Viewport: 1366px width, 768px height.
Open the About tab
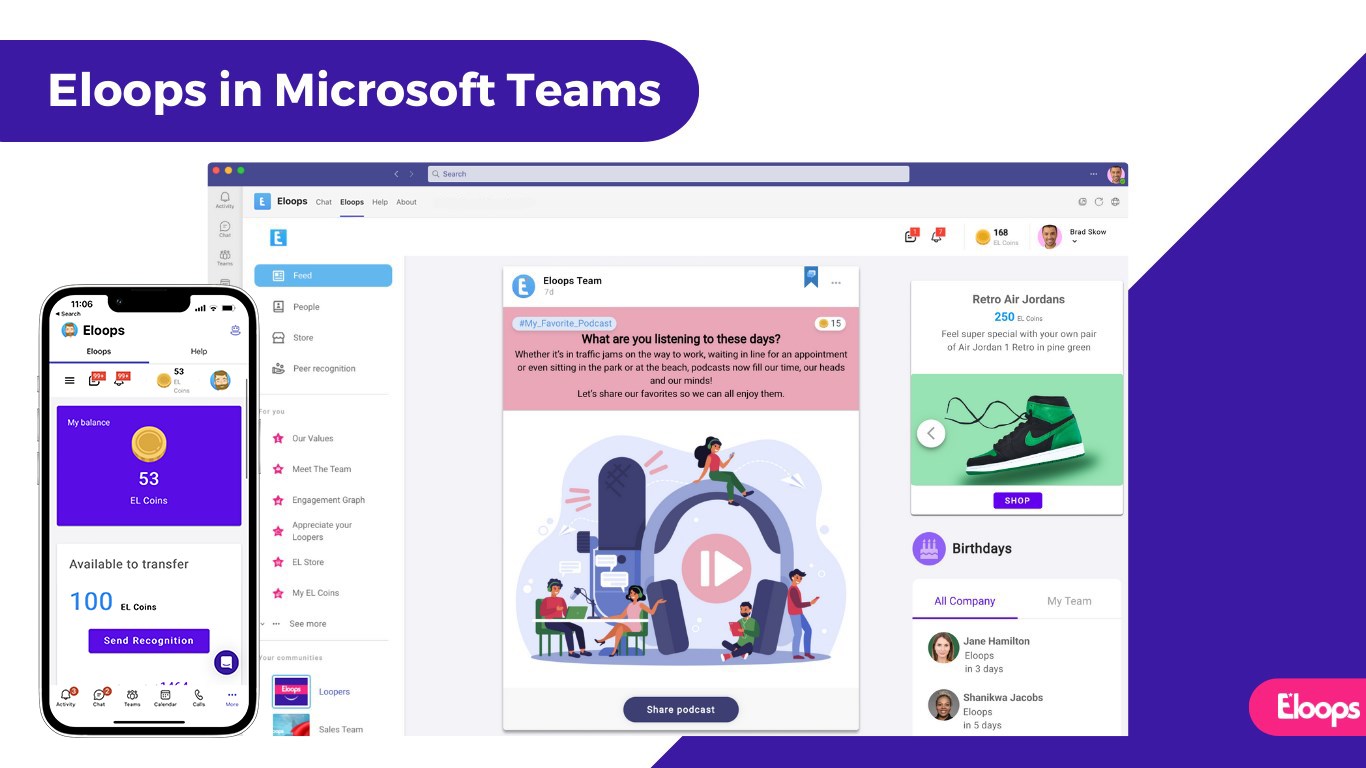406,202
